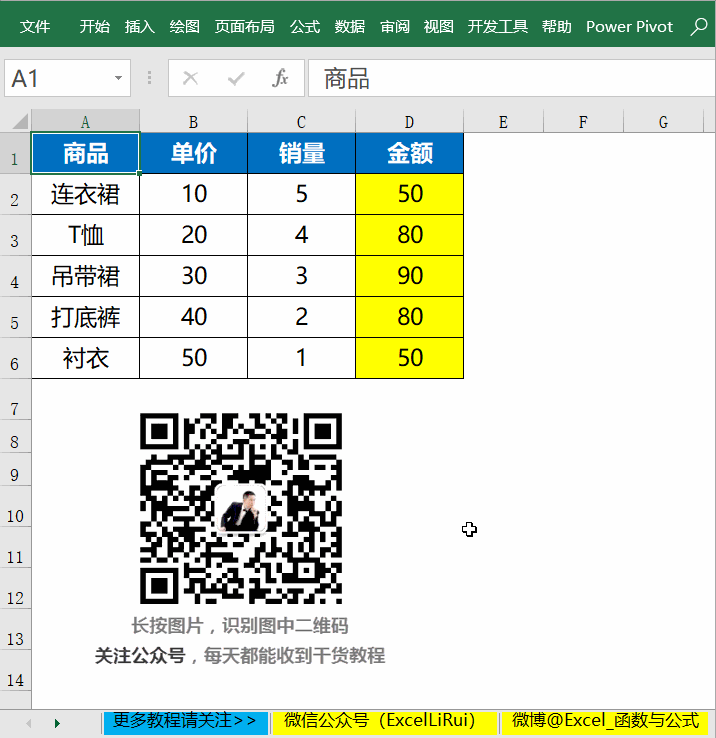
Task: Click the 销量 header cell
Action: [301, 153]
